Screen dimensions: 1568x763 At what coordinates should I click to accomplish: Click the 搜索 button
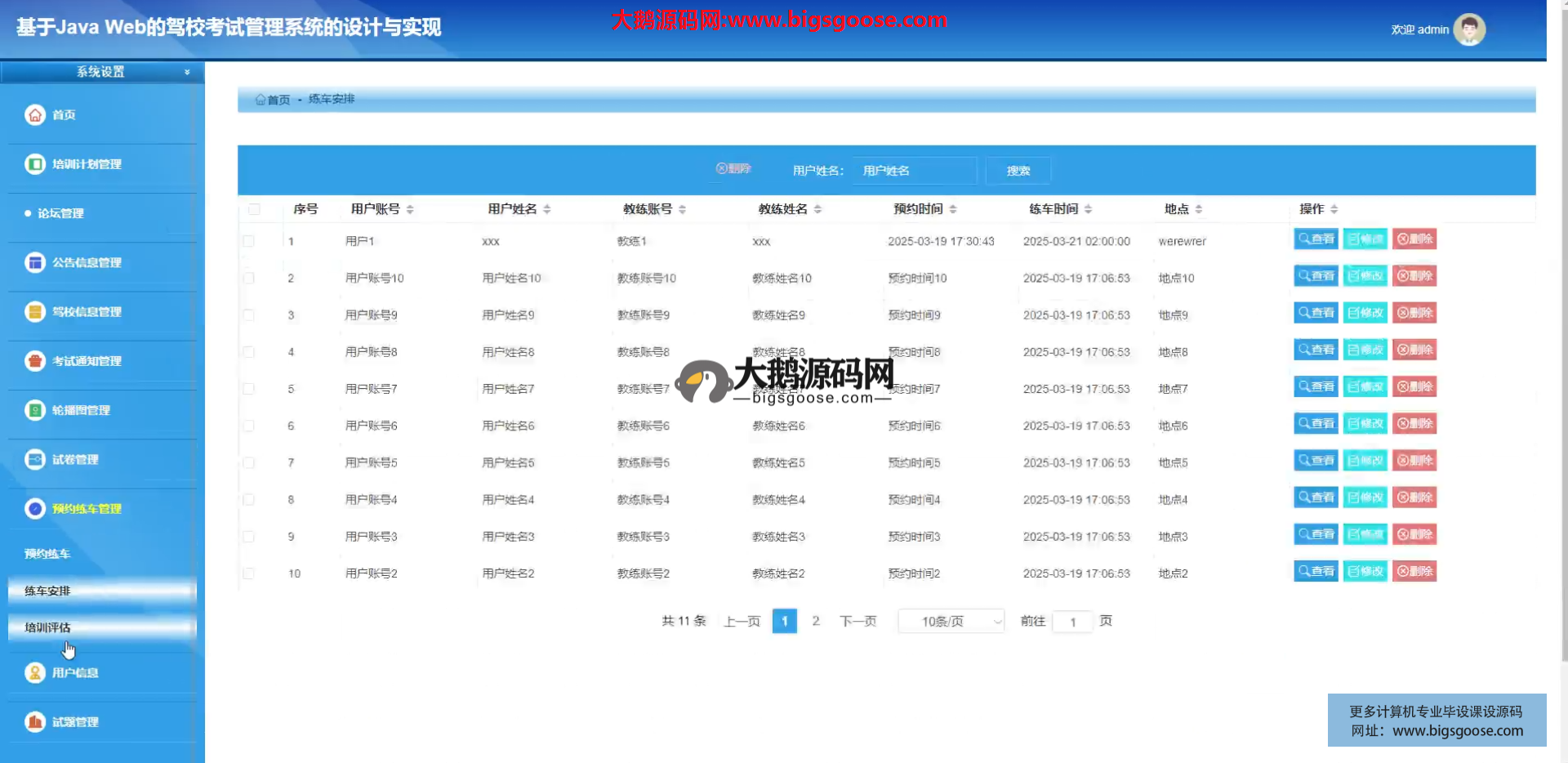(1018, 171)
